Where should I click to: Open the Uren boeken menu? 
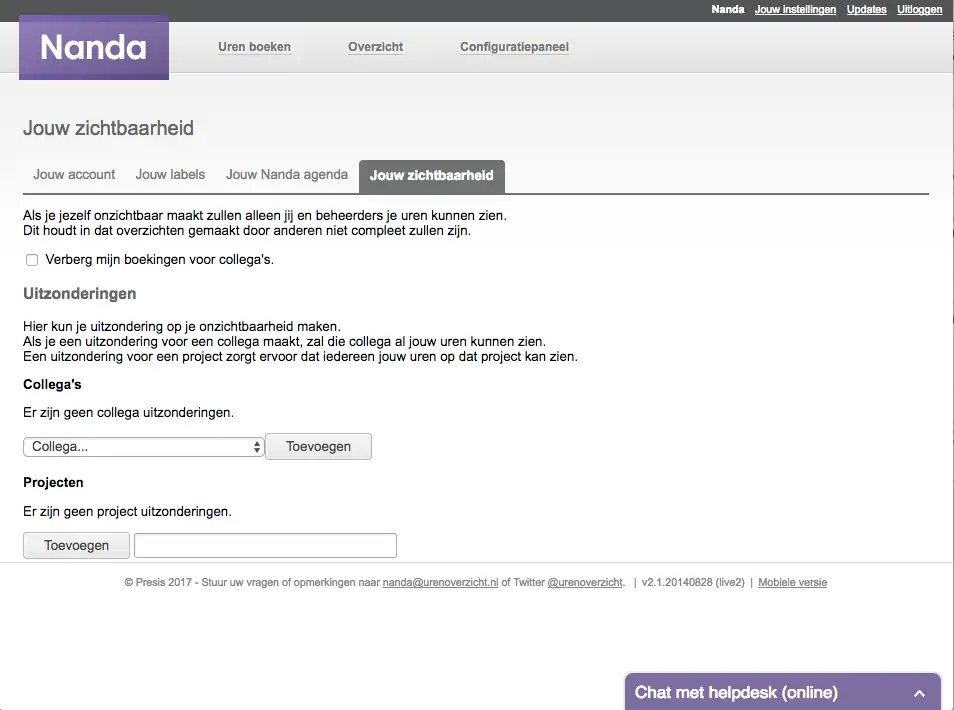254,47
